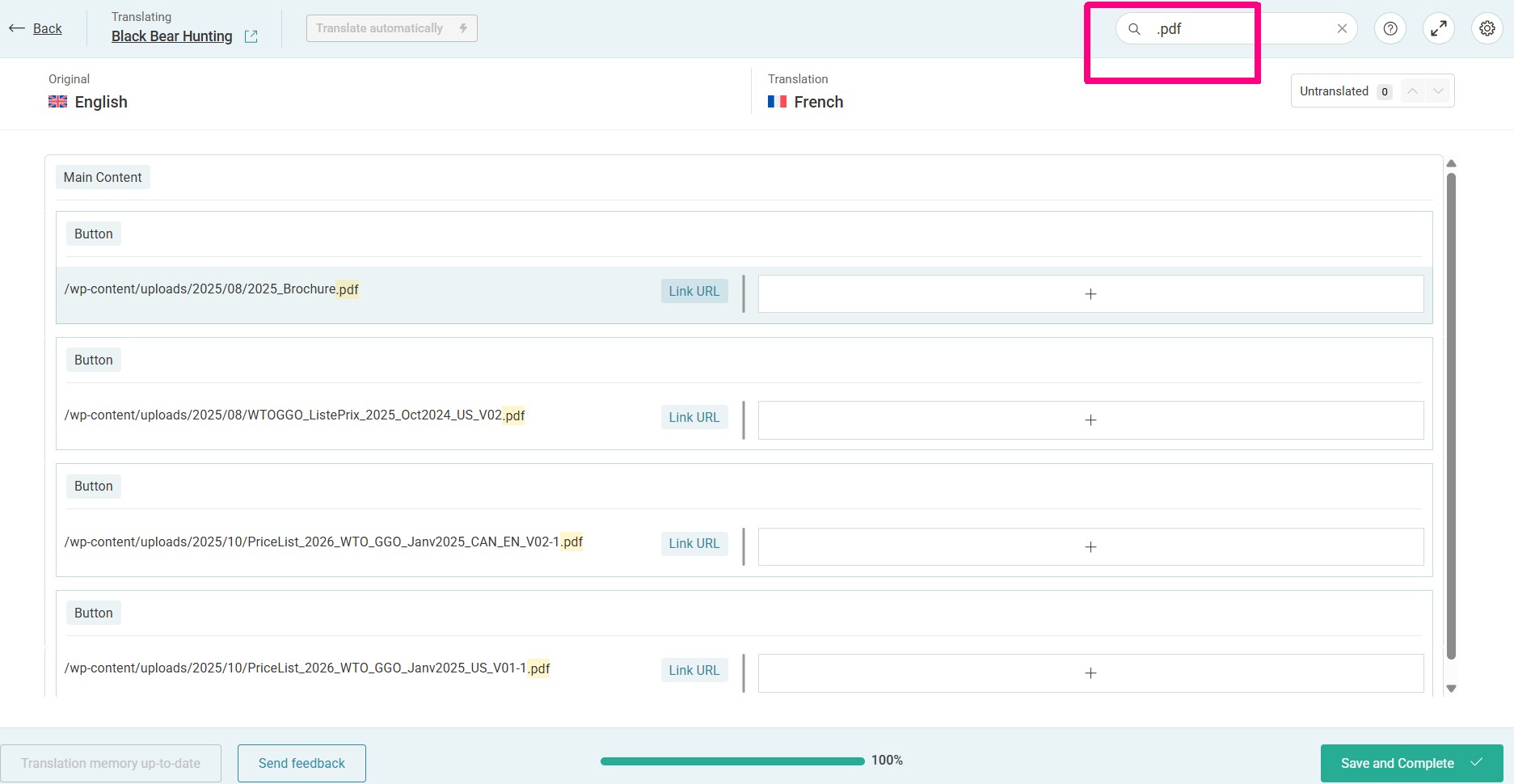Click the translation progress bar
This screenshot has height=784, width=1514.
[x=732, y=761]
